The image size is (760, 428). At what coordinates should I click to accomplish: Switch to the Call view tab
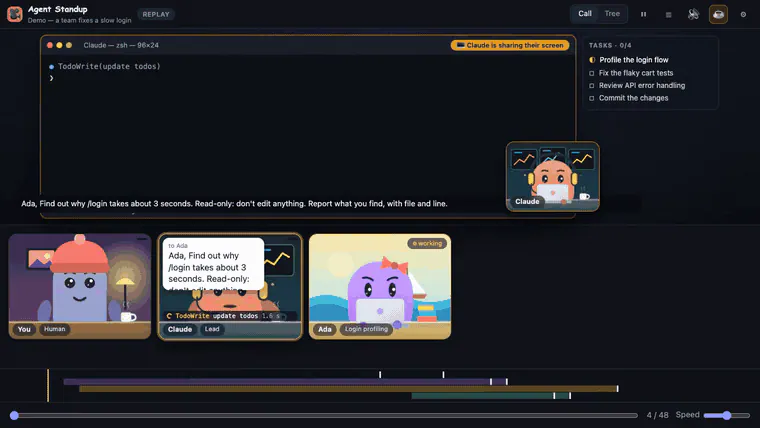(585, 14)
